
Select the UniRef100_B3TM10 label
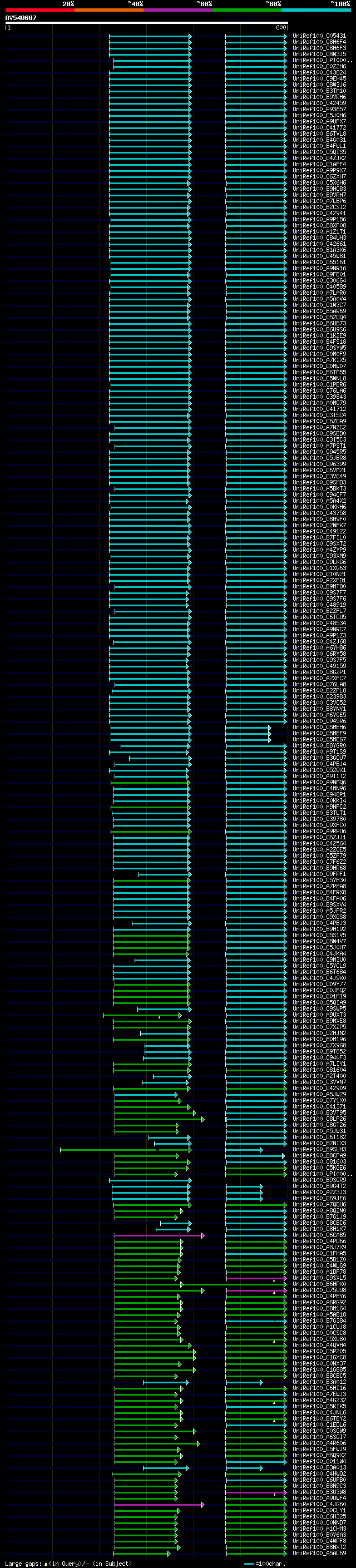[319, 91]
